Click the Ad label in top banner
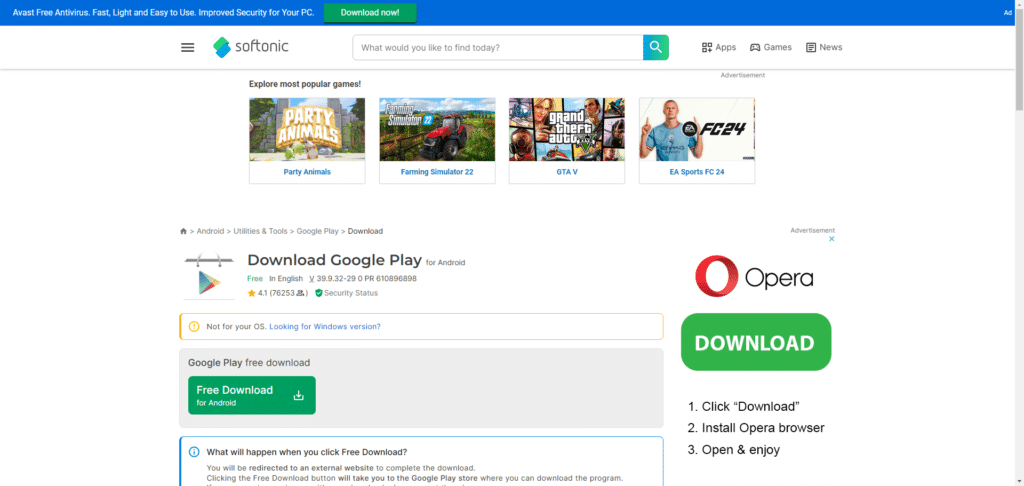Image resolution: width=1024 pixels, height=486 pixels. click(x=1008, y=13)
